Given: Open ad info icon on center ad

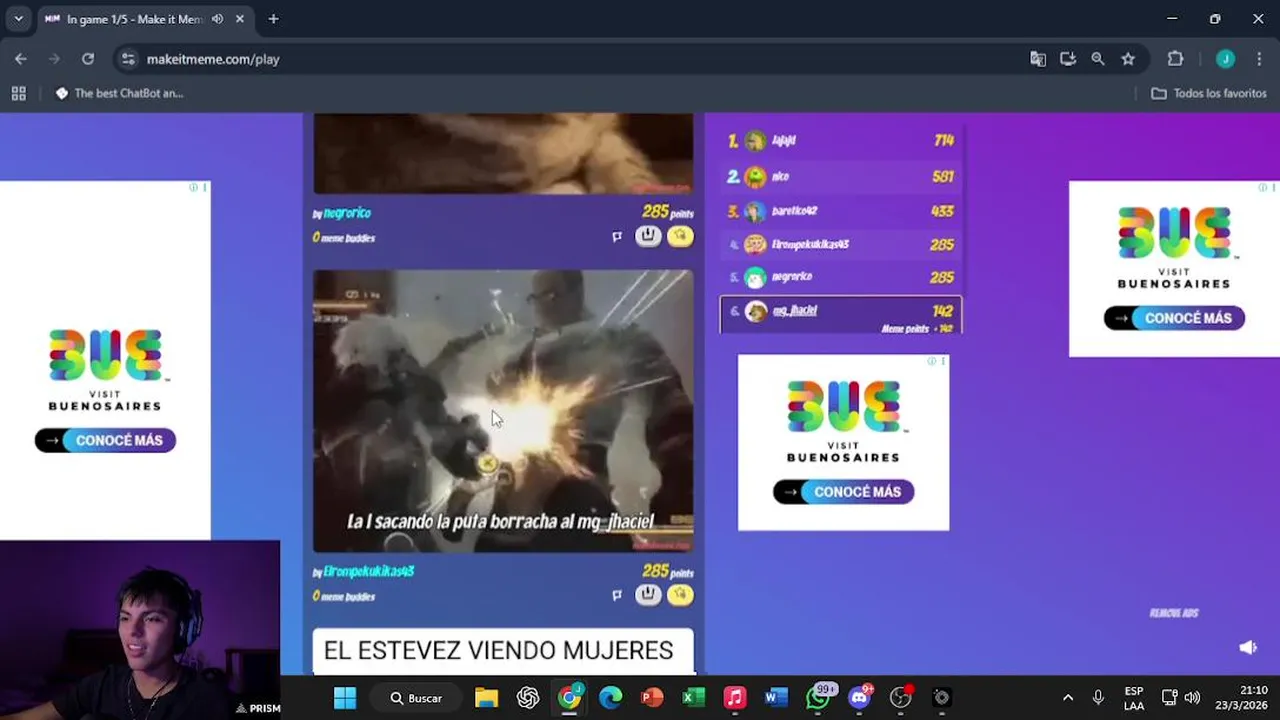Looking at the screenshot, I should 932,361.
